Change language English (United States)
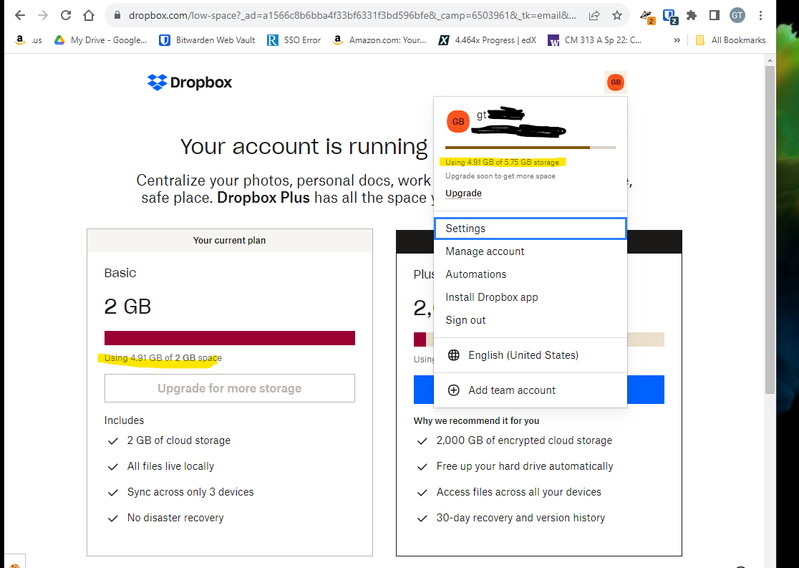Screen dimensions: 799x568 pyautogui.click(x=530, y=355)
